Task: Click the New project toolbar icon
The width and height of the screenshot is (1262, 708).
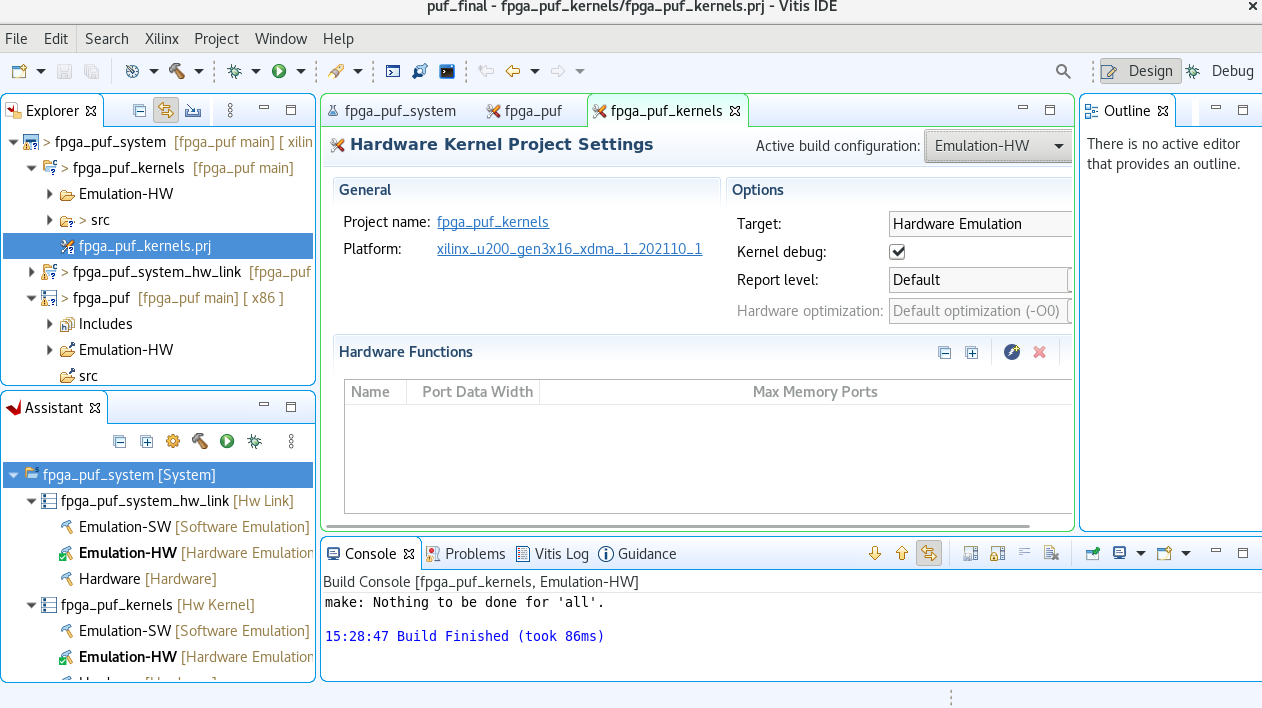Action: 19,71
